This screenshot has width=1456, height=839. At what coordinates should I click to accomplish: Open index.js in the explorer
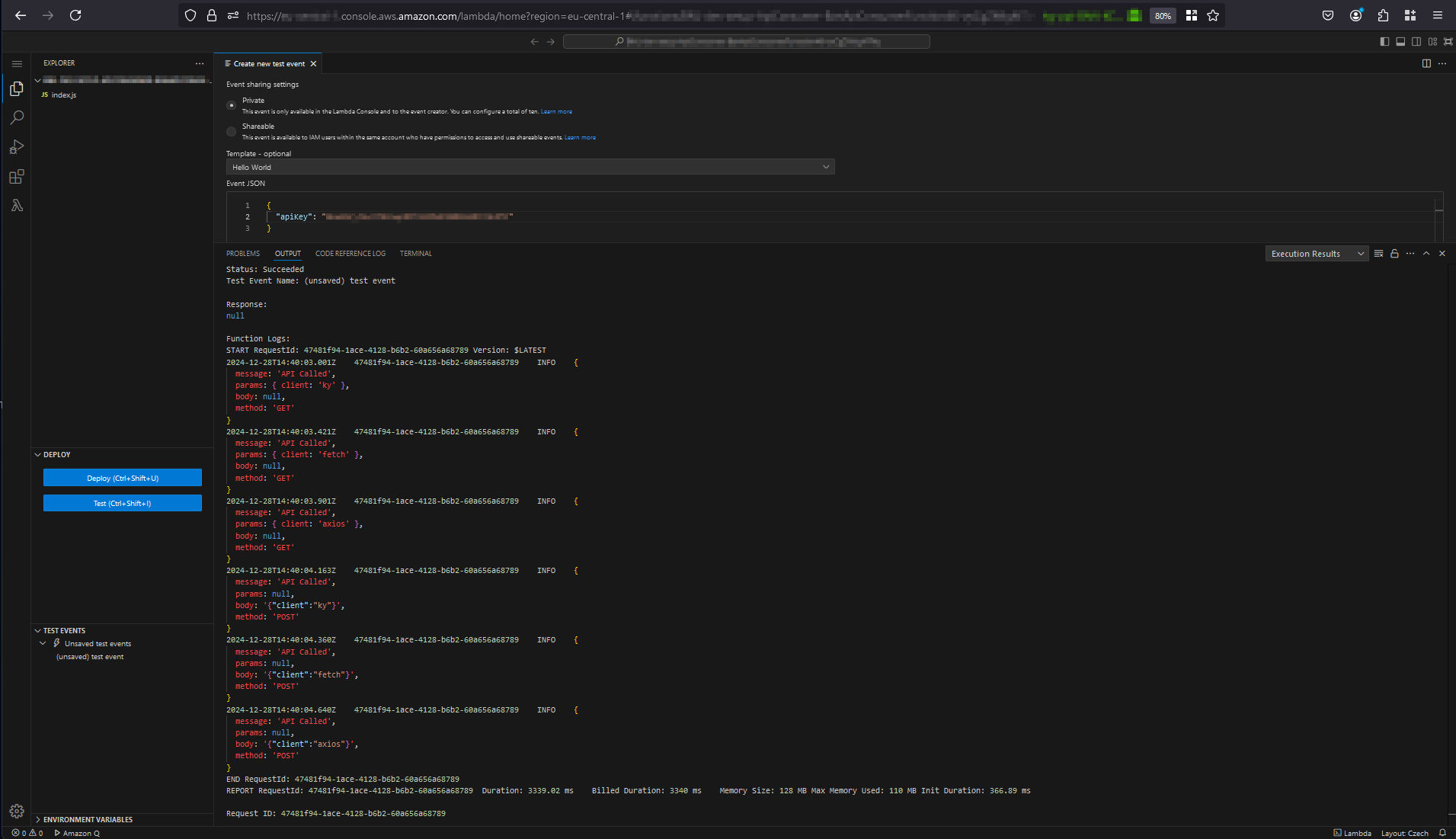[63, 95]
